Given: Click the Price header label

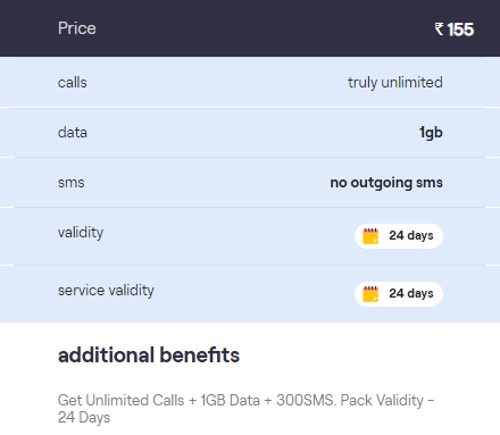Looking at the screenshot, I should 77,28.
